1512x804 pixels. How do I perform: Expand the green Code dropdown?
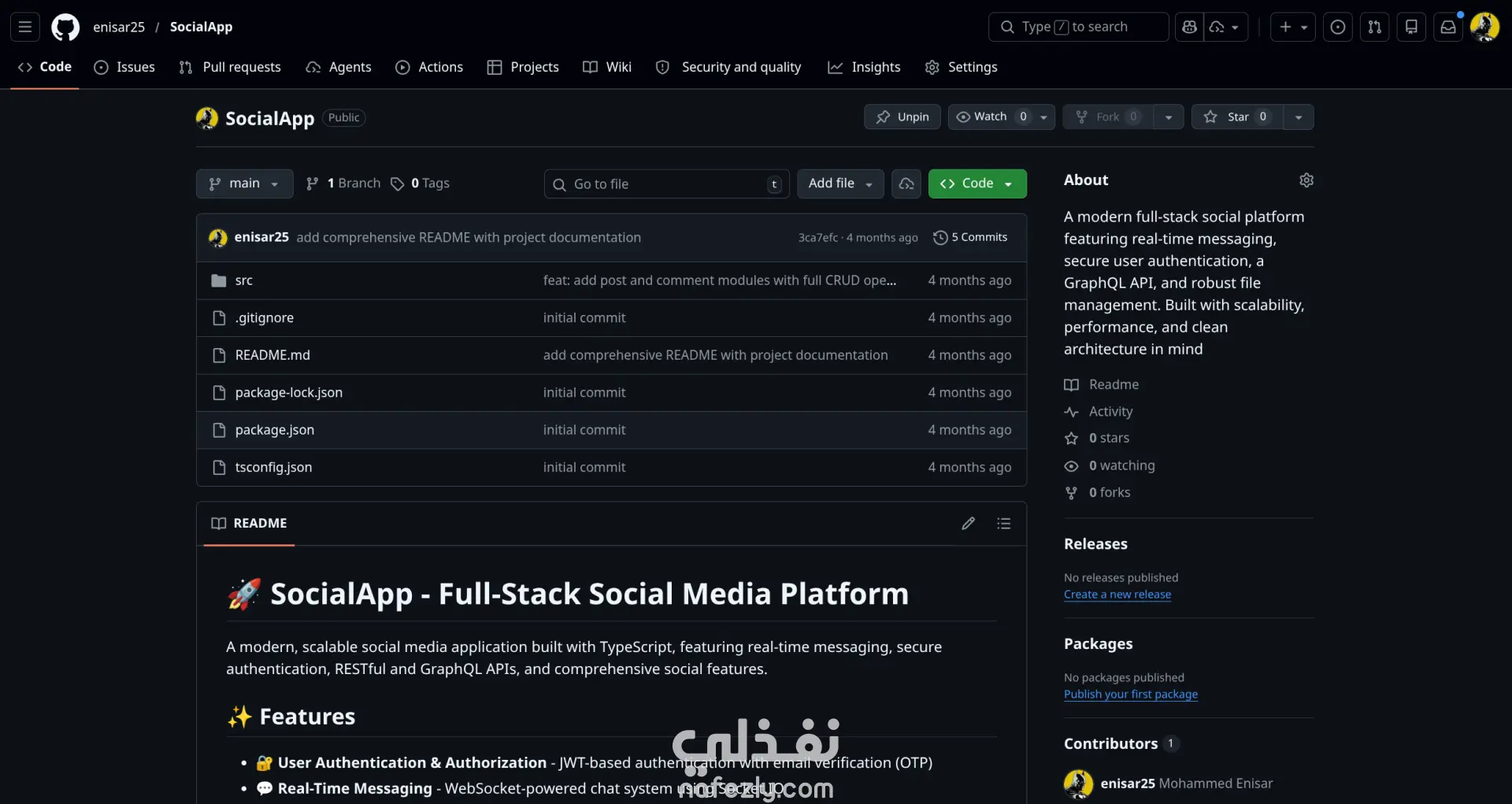(x=977, y=183)
